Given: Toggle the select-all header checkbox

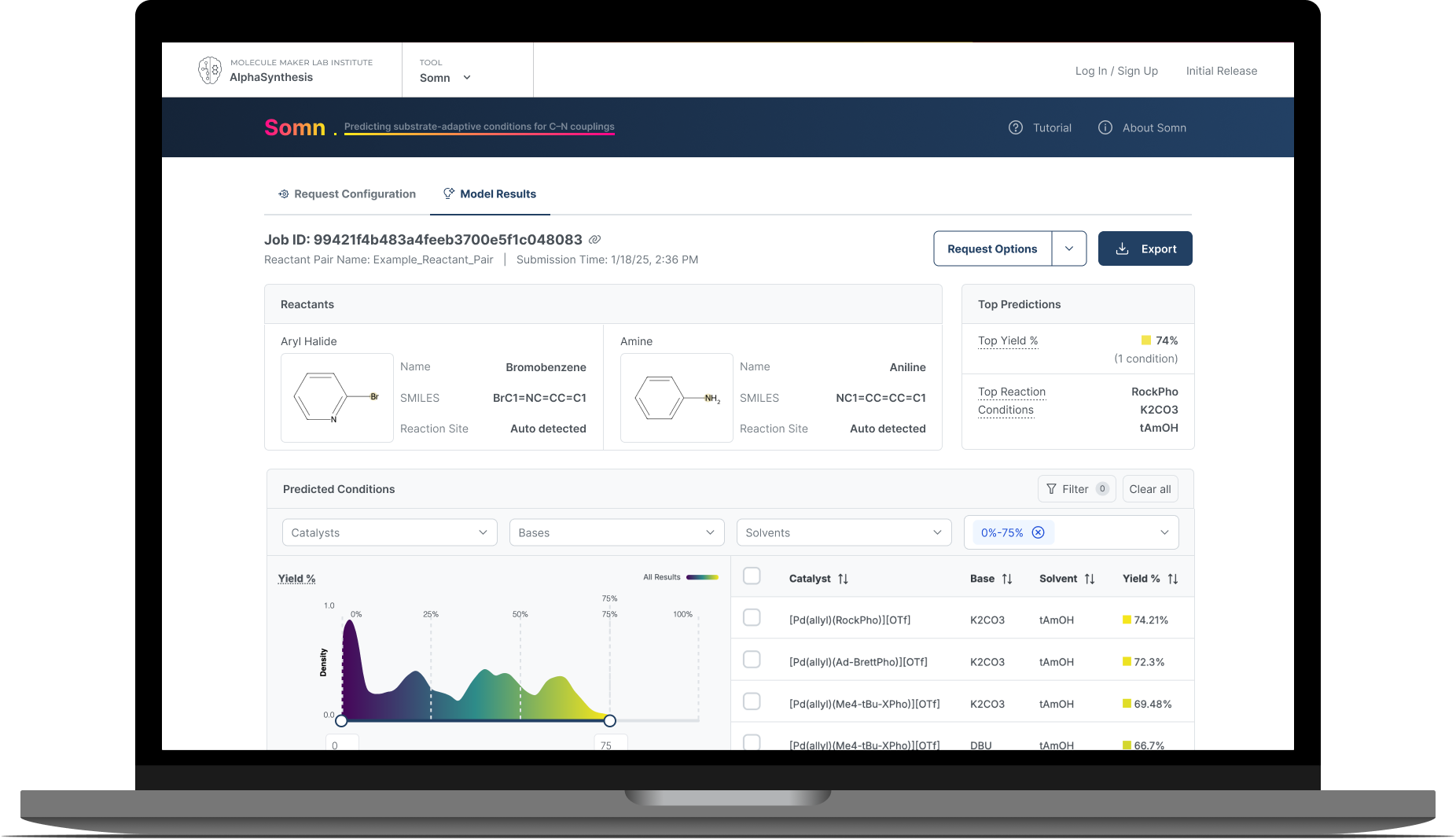Looking at the screenshot, I should [x=752, y=576].
